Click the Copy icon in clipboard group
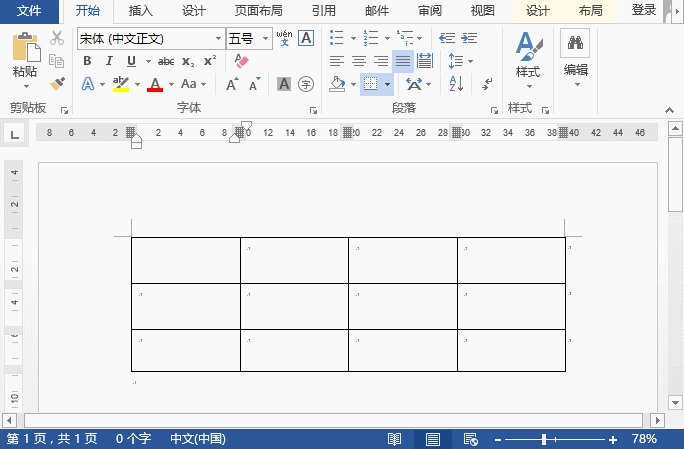684x449 pixels. pyautogui.click(x=57, y=61)
